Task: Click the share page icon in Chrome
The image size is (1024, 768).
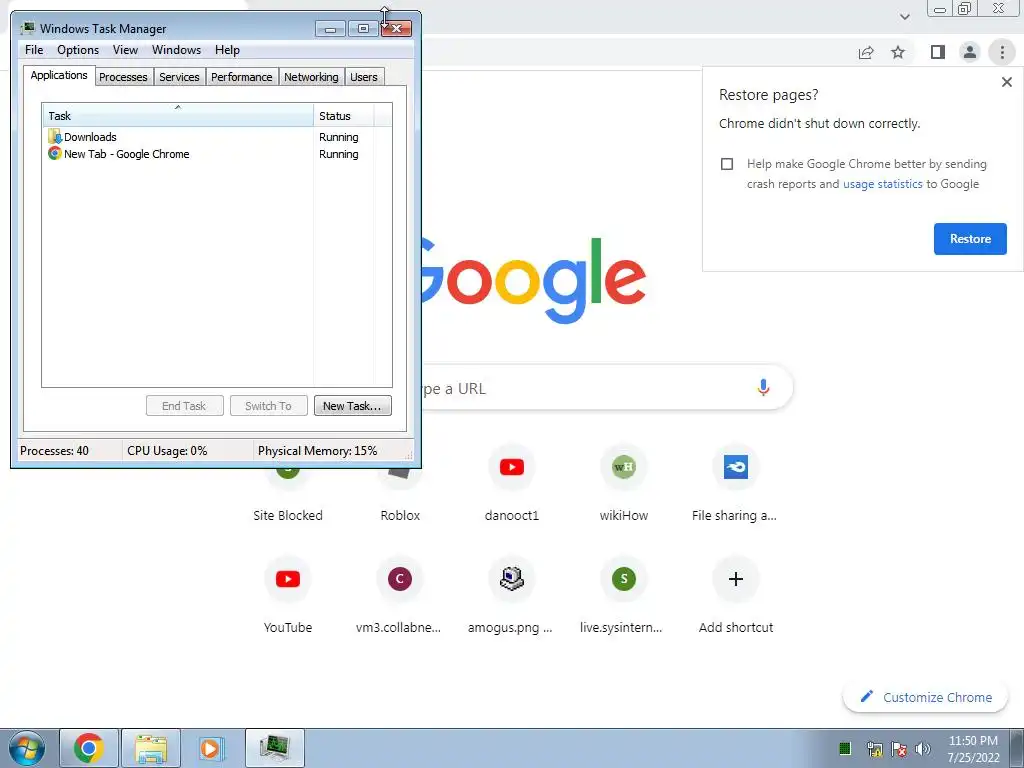Action: pyautogui.click(x=866, y=52)
